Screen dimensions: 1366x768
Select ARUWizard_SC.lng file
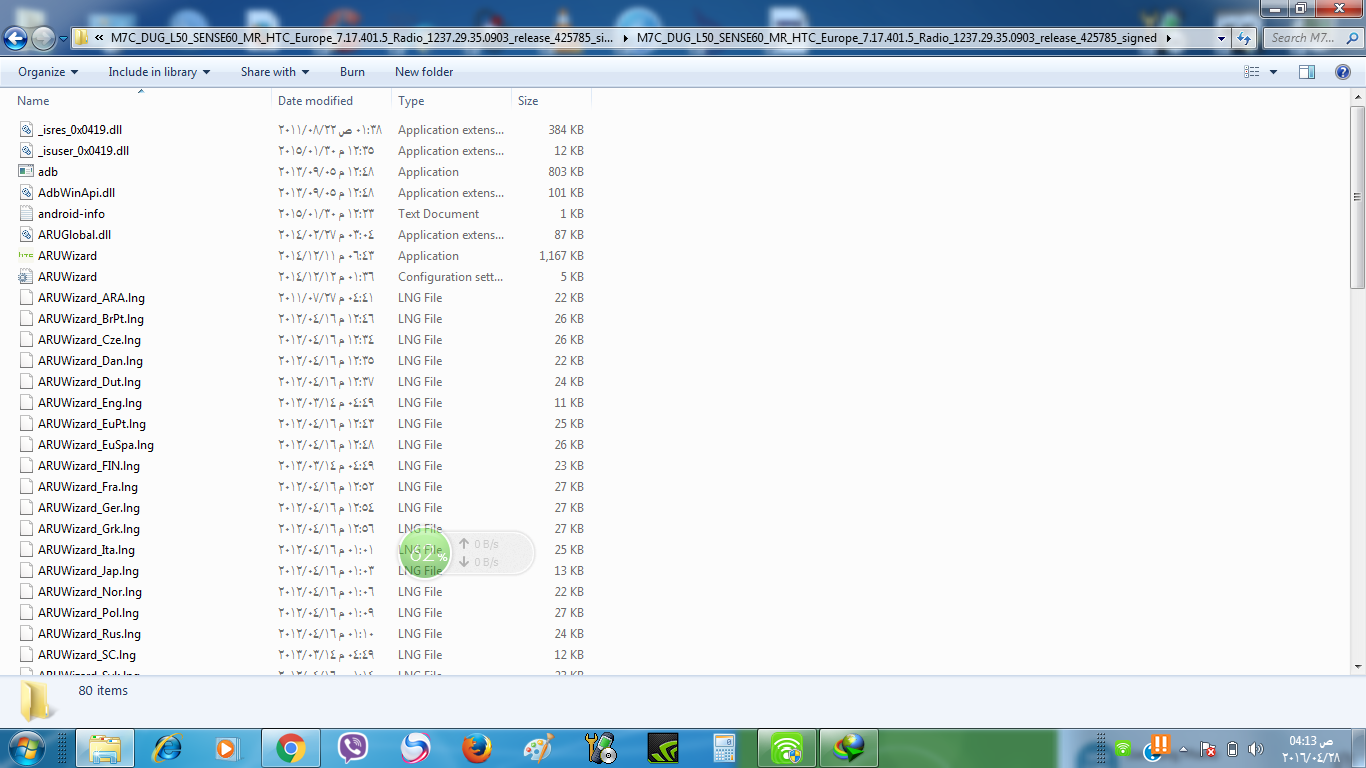87,655
